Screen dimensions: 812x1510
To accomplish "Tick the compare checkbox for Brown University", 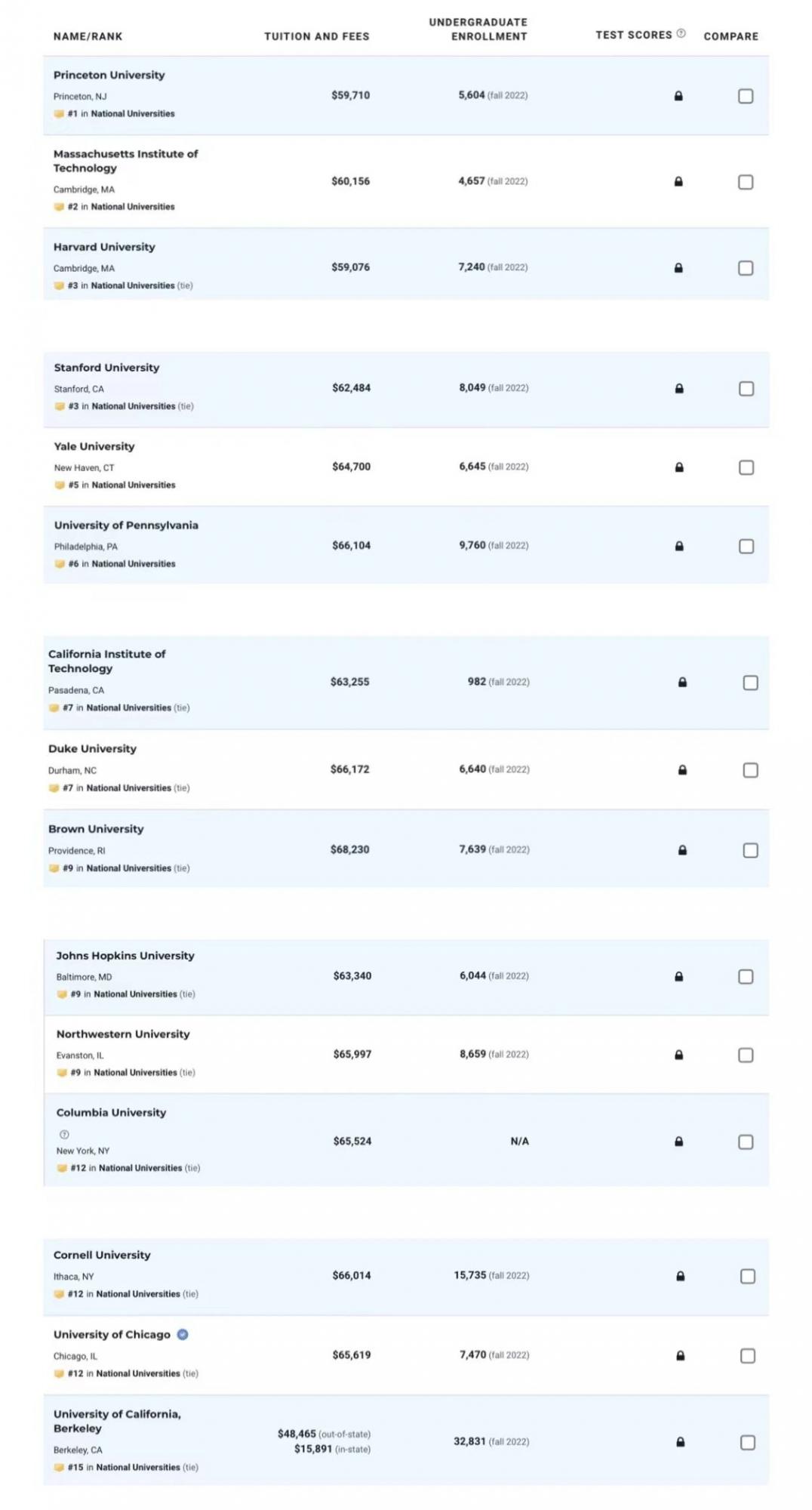I will click(x=750, y=850).
